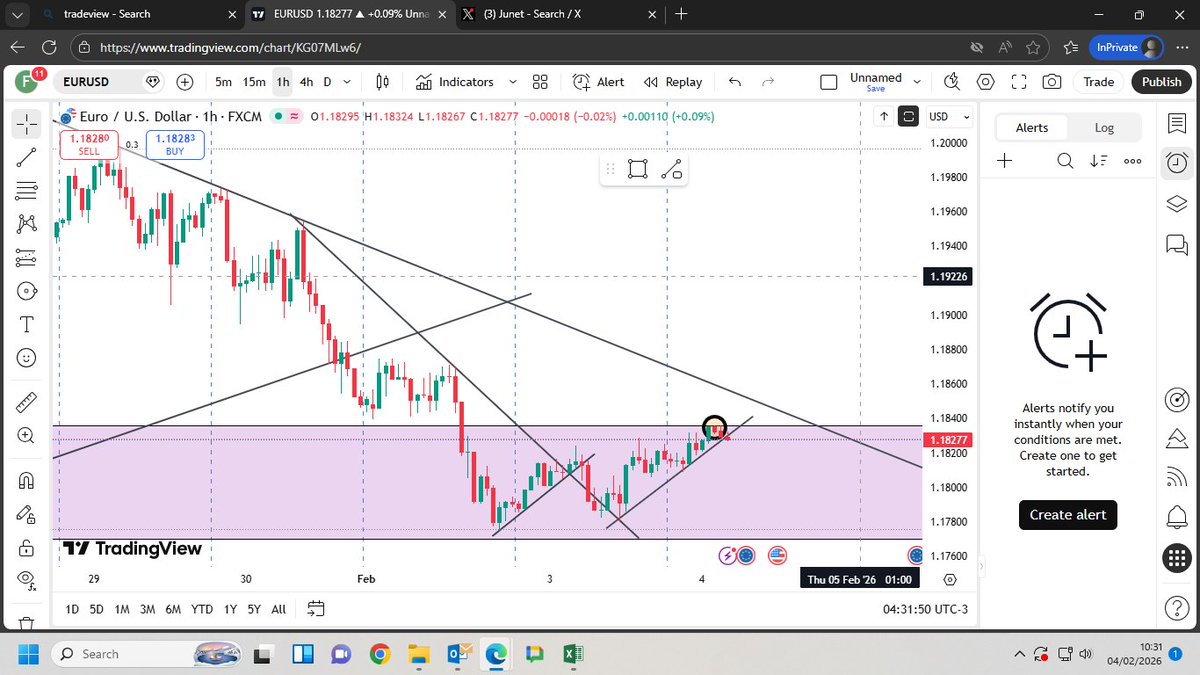Open the notifications bell icon
The image size is (1200, 675).
pos(1177,517)
